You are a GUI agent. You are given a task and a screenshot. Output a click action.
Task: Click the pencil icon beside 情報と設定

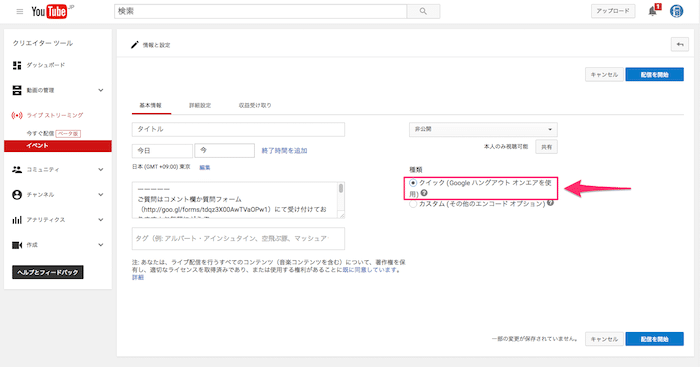(134, 45)
